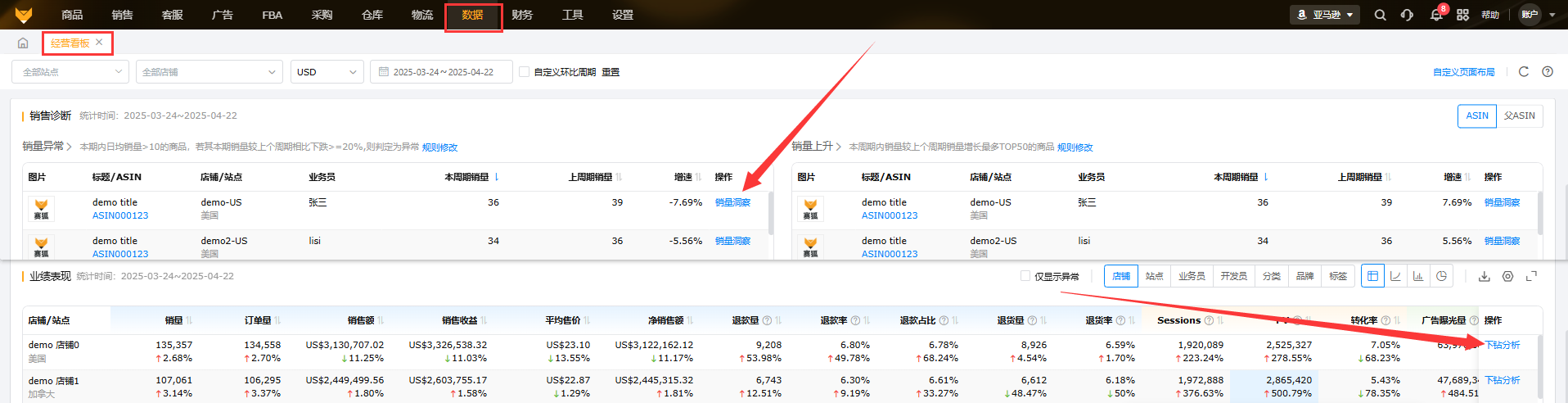Go to the home icon tab

pyautogui.click(x=23, y=43)
